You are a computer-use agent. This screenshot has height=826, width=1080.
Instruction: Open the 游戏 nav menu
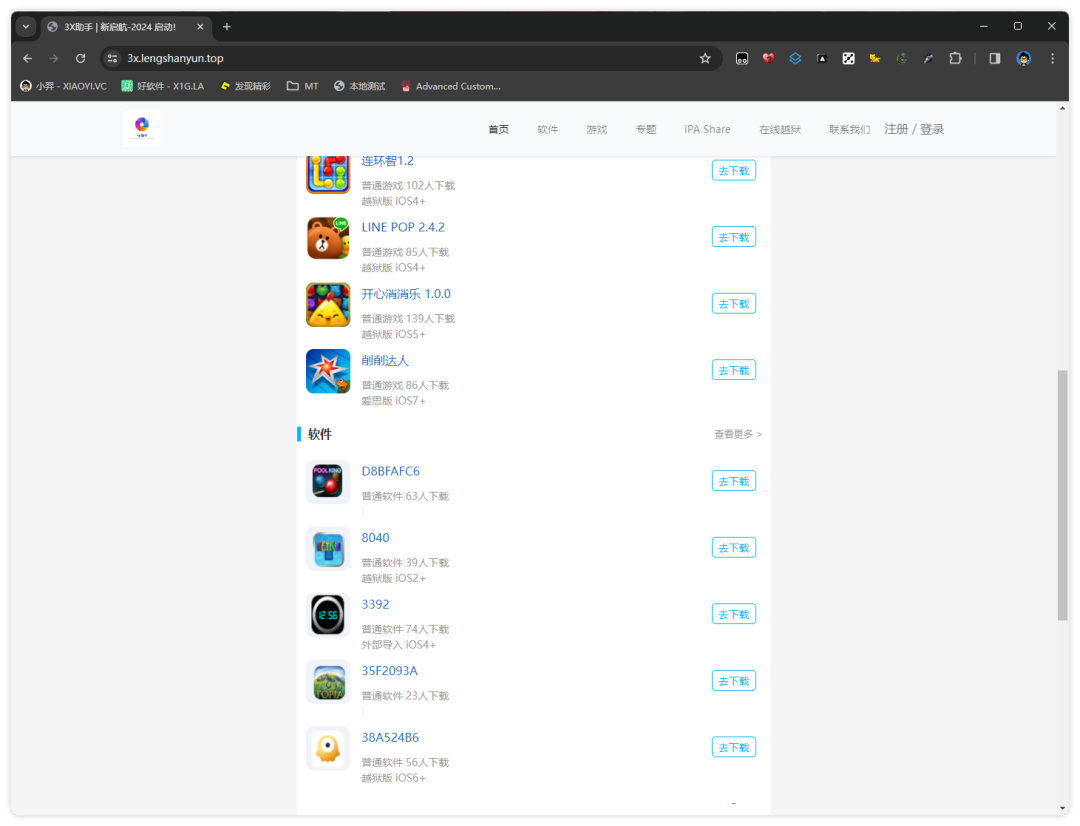coord(596,130)
